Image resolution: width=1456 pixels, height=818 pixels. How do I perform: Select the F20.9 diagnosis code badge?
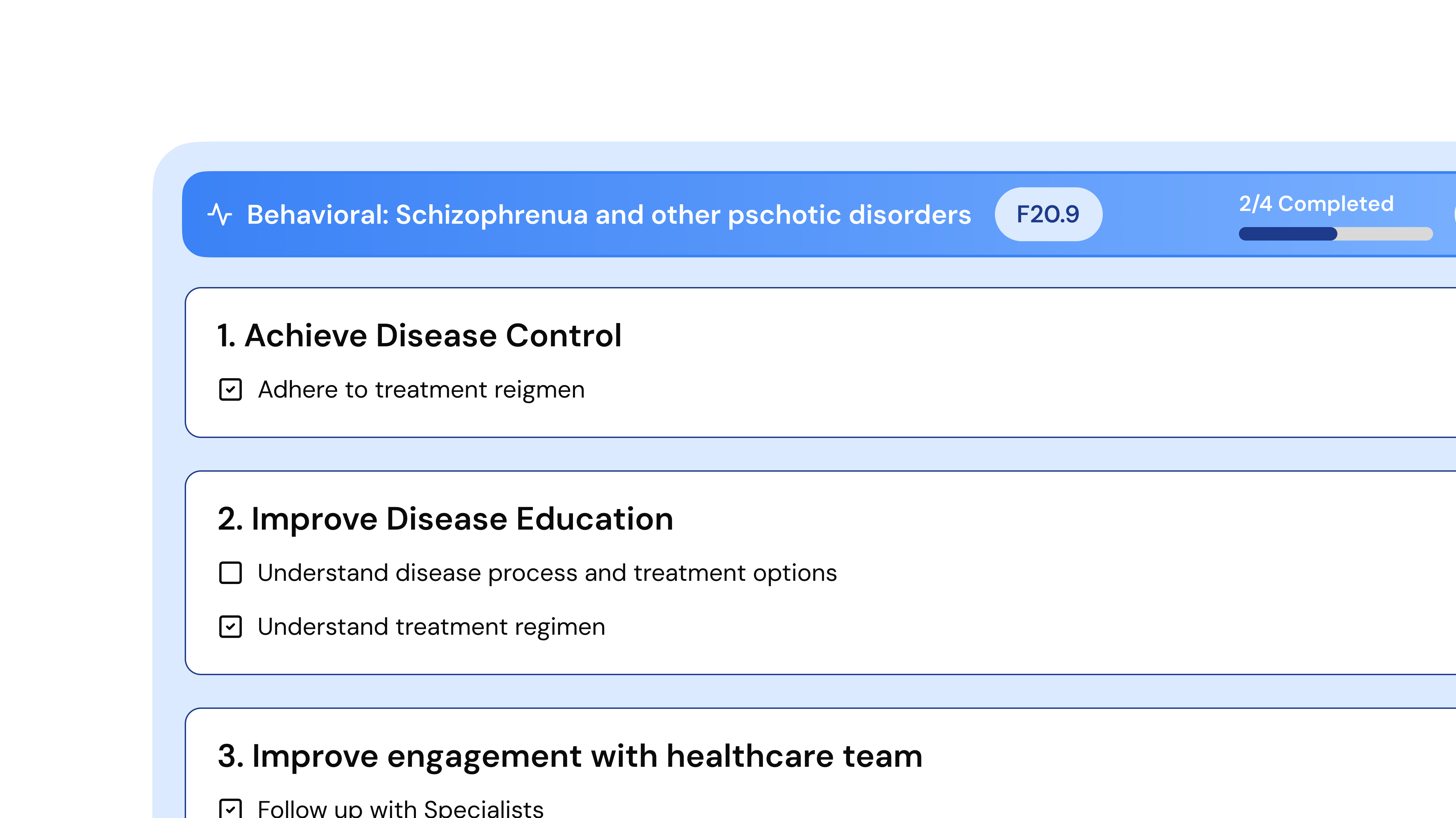click(x=1049, y=214)
